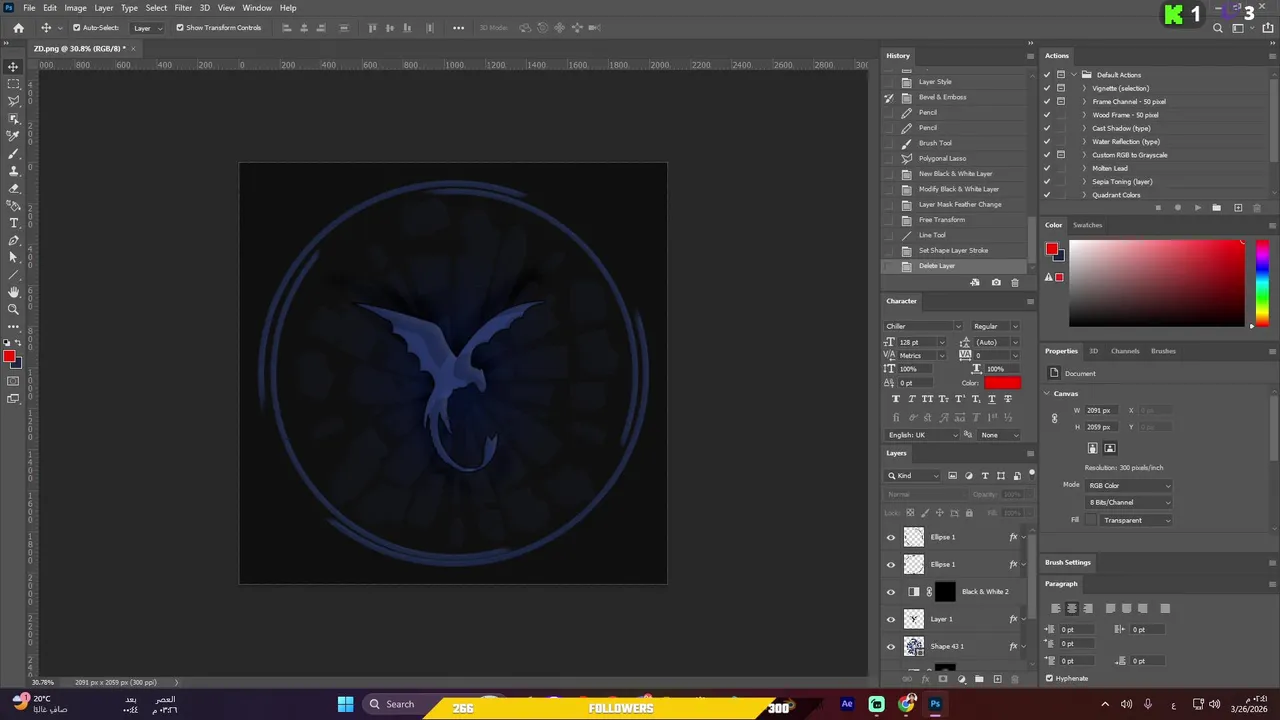Screen dimensions: 1280x720
Task: Hide the Layer 1 layer
Action: pyautogui.click(x=891, y=619)
